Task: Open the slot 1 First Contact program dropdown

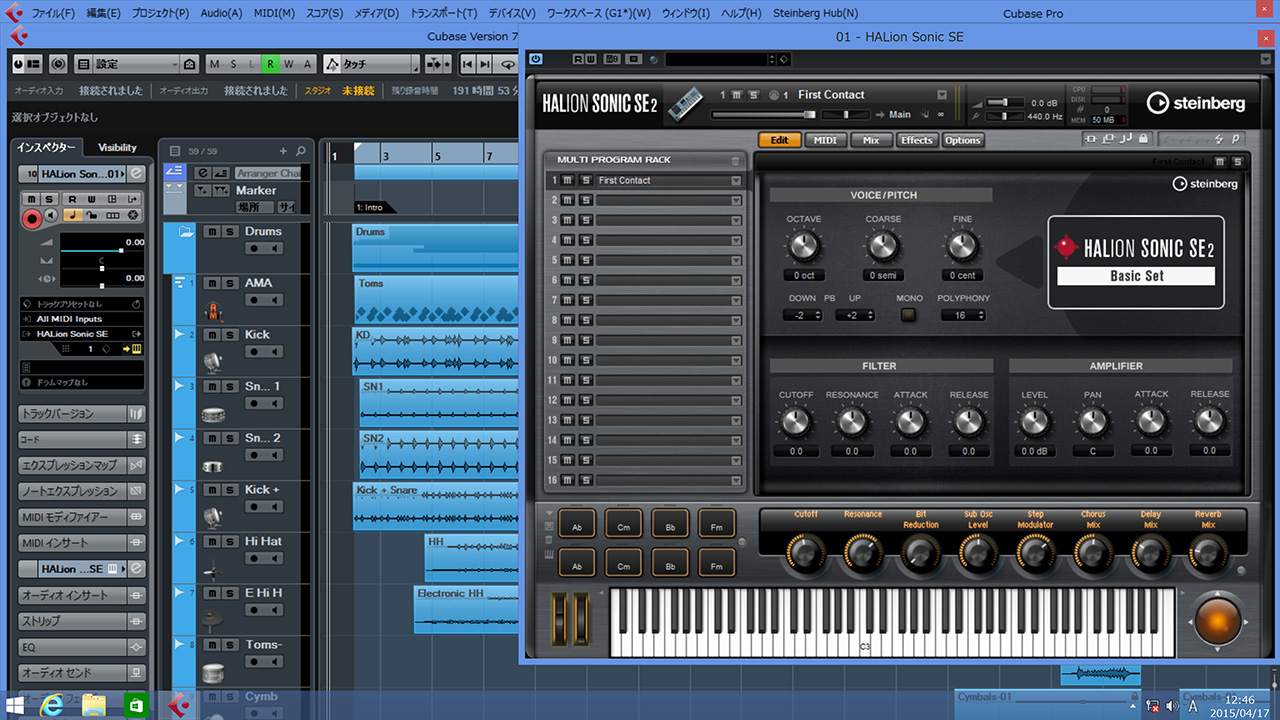Action: click(x=736, y=181)
